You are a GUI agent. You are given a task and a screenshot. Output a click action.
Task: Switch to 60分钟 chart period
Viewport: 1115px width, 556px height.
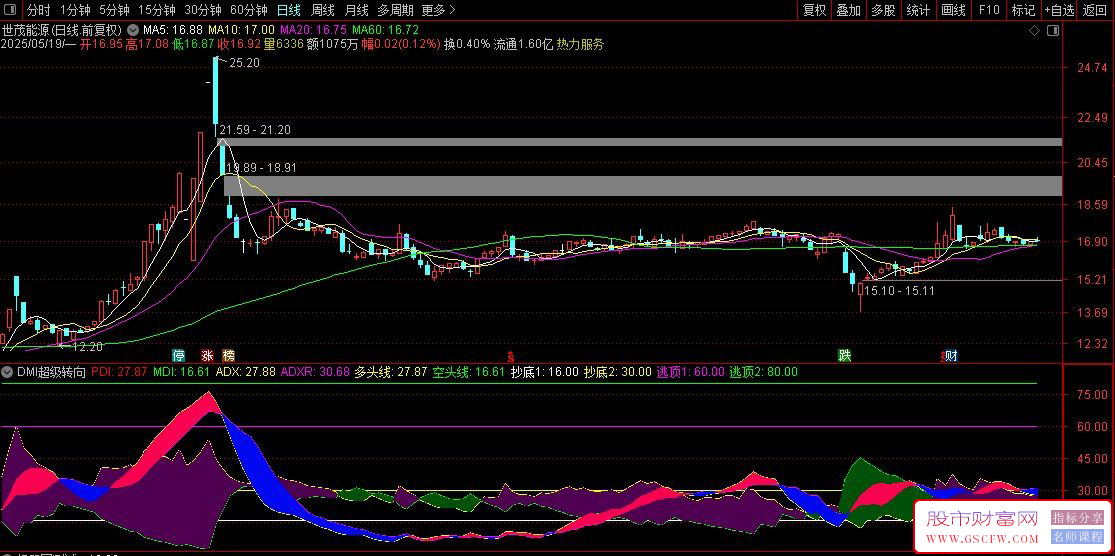[249, 10]
